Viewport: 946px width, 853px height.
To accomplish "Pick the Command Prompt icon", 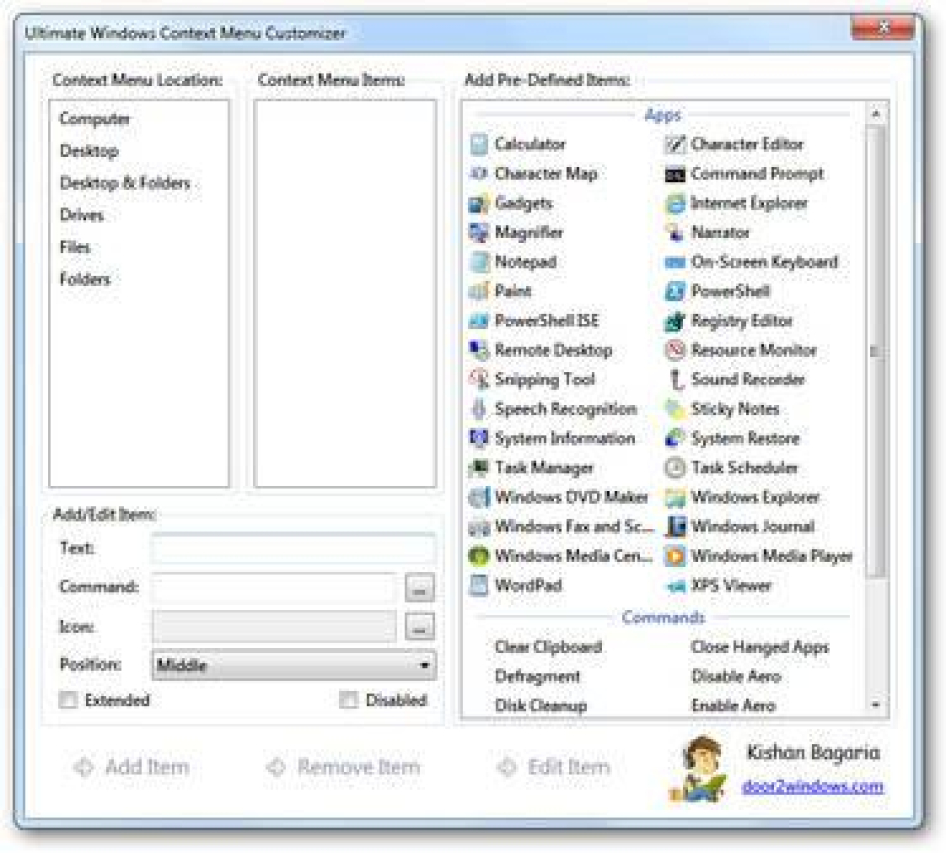I will [675, 174].
